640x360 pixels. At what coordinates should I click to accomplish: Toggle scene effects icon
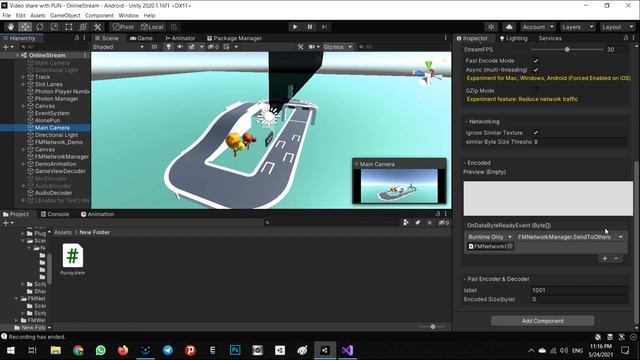(191, 47)
